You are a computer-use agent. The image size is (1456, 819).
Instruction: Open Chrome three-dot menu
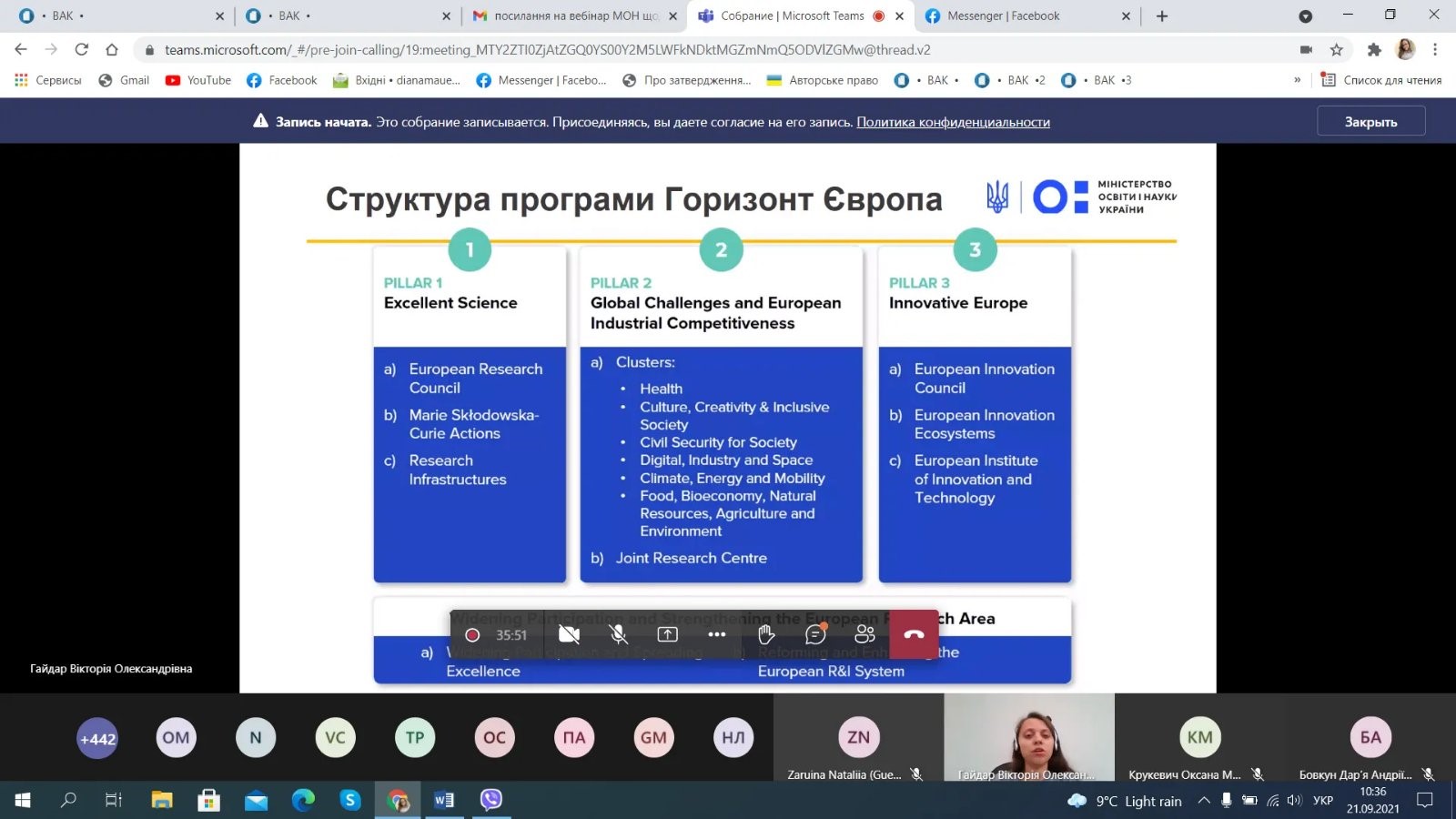point(1435,49)
